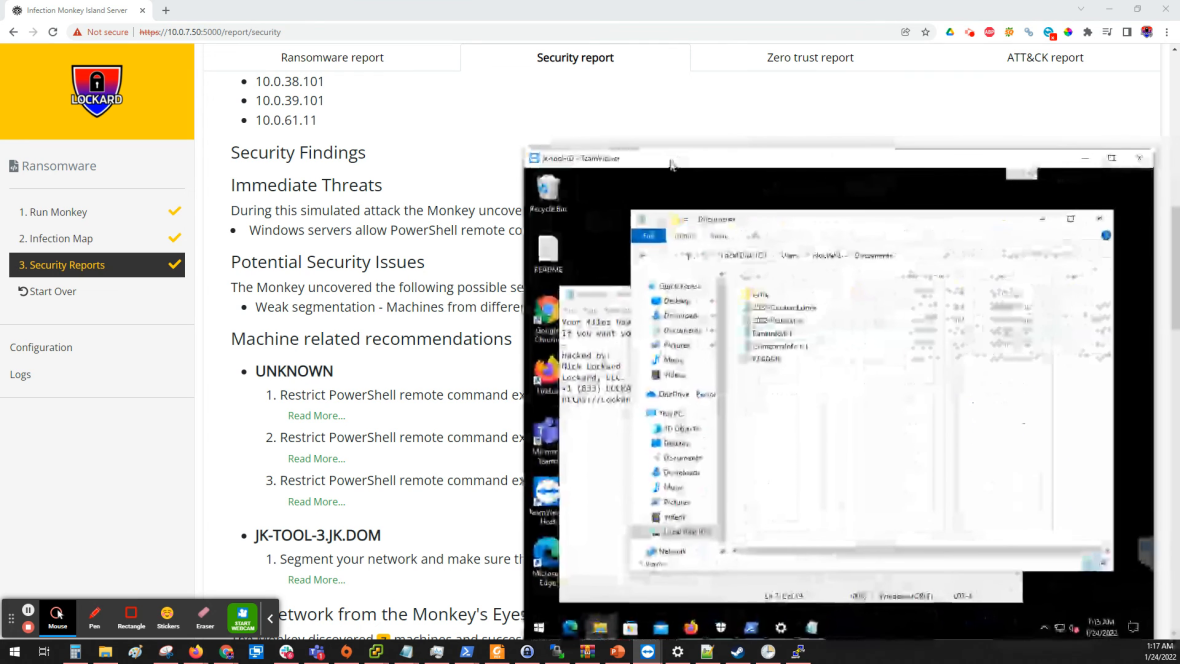1180x664 pixels.
Task: Select 1. Run Monkey in sidebar
Action: [x=96, y=212]
